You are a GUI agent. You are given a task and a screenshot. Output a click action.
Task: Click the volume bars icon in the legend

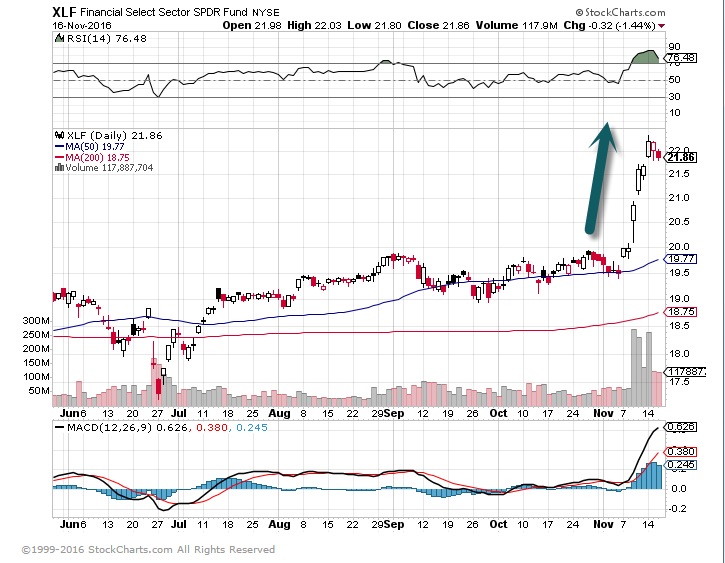[x=59, y=167]
